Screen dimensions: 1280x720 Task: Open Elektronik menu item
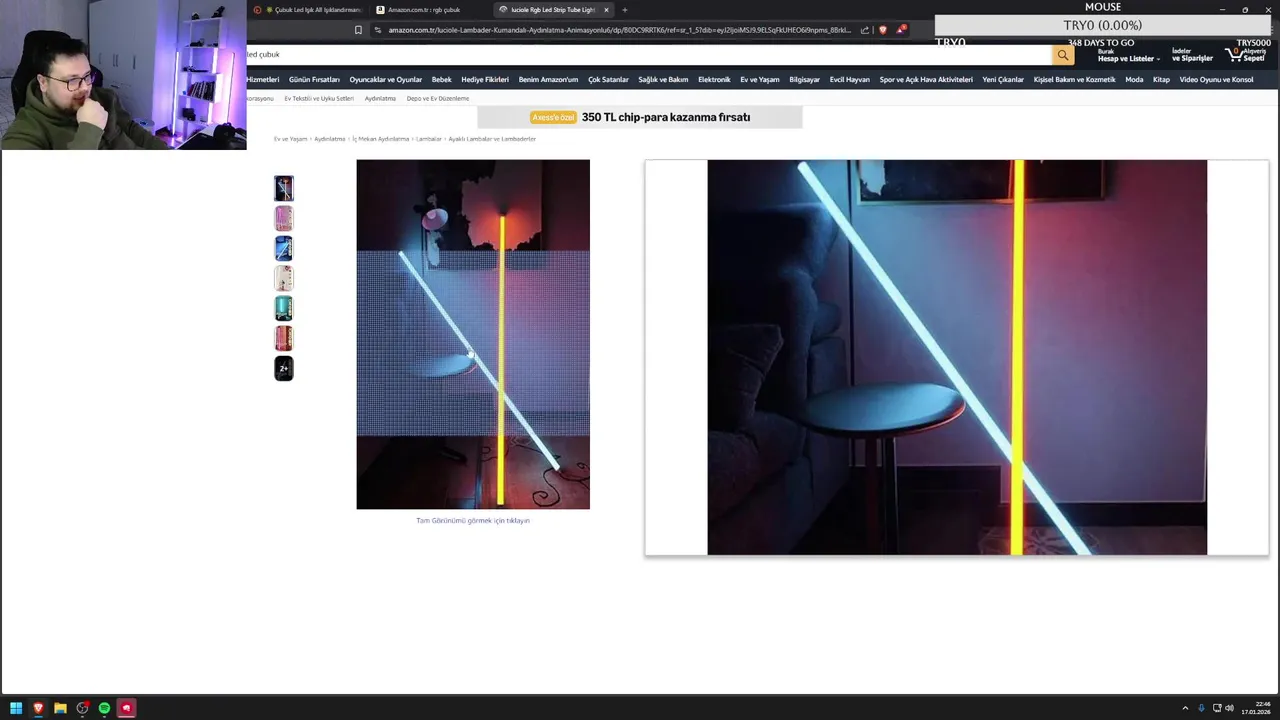(714, 79)
